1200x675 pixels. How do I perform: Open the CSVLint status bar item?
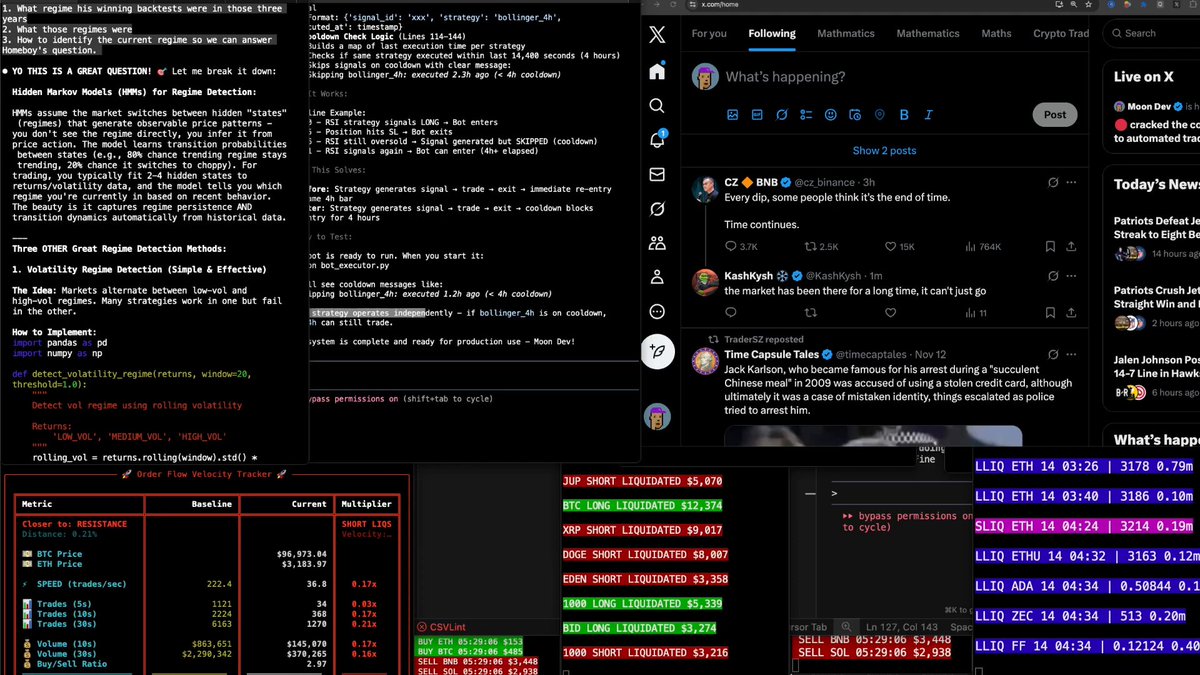pyautogui.click(x=443, y=627)
